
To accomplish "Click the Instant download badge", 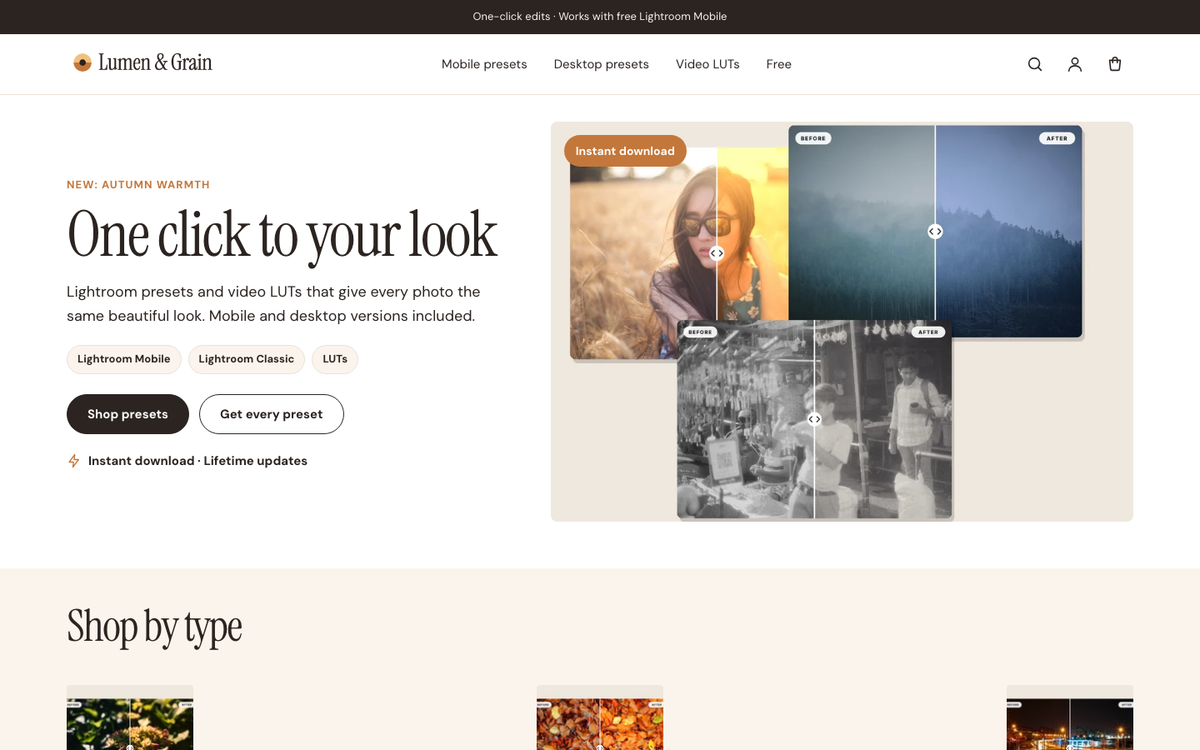I will tap(625, 151).
